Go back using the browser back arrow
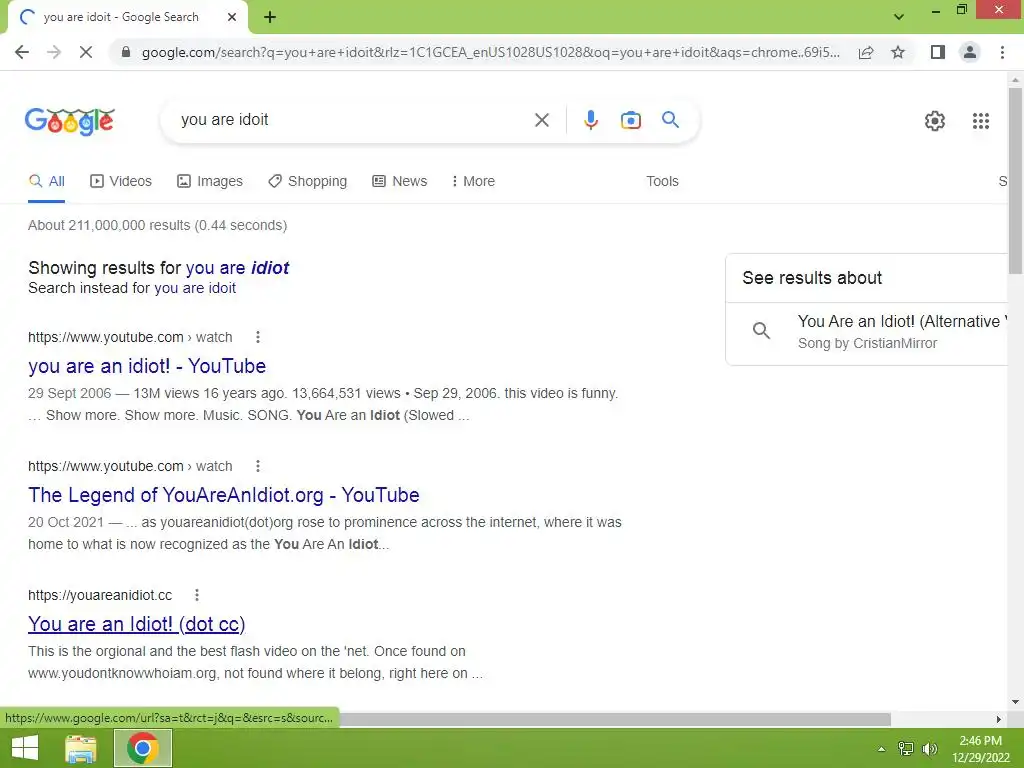This screenshot has height=768, width=1024. pyautogui.click(x=22, y=52)
